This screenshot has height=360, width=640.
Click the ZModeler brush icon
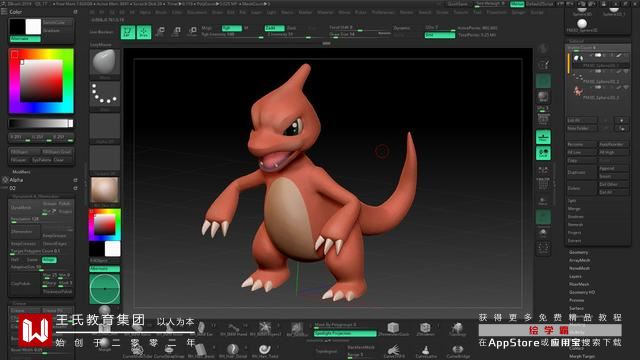pos(425,329)
